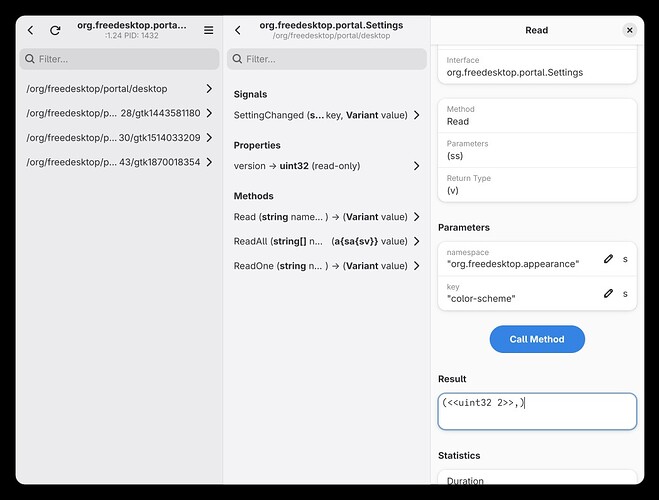Viewport: 659px width, 500px height.
Task: Go back from the org.freedesktop.portal.Settings interface pane
Action: click(x=238, y=30)
